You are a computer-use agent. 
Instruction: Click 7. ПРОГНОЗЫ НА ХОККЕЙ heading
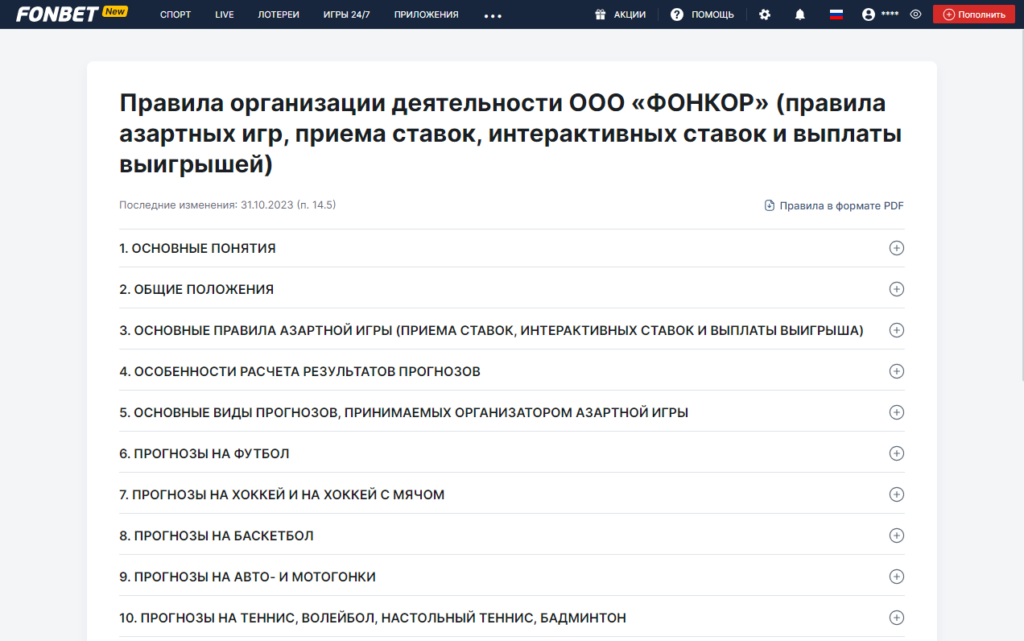(281, 495)
